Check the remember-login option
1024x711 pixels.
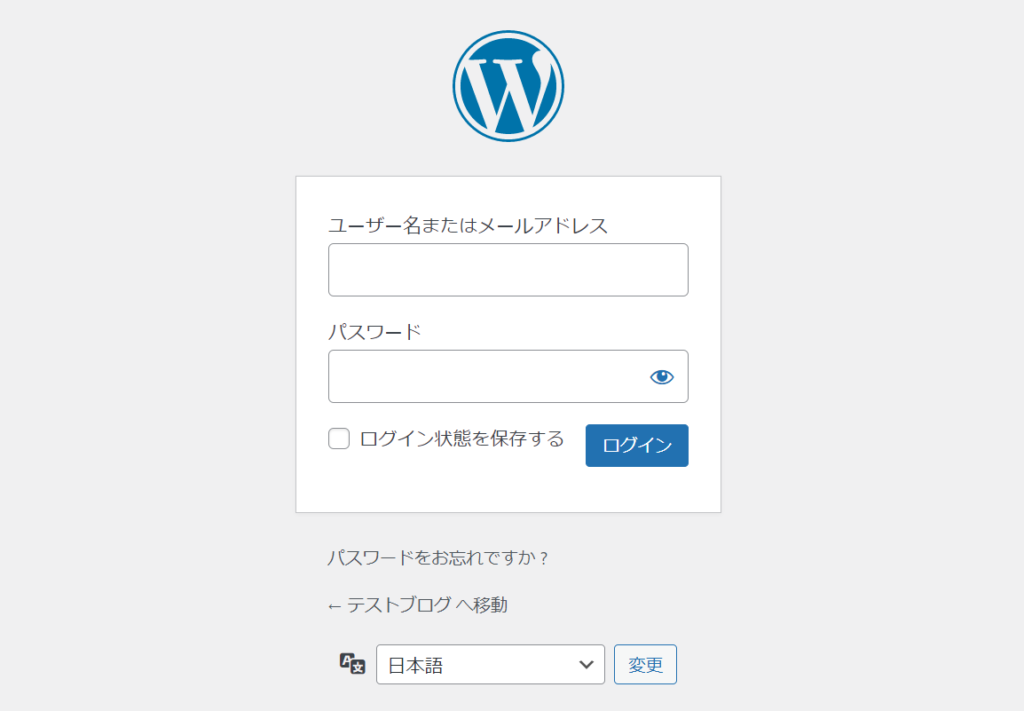pos(338,438)
